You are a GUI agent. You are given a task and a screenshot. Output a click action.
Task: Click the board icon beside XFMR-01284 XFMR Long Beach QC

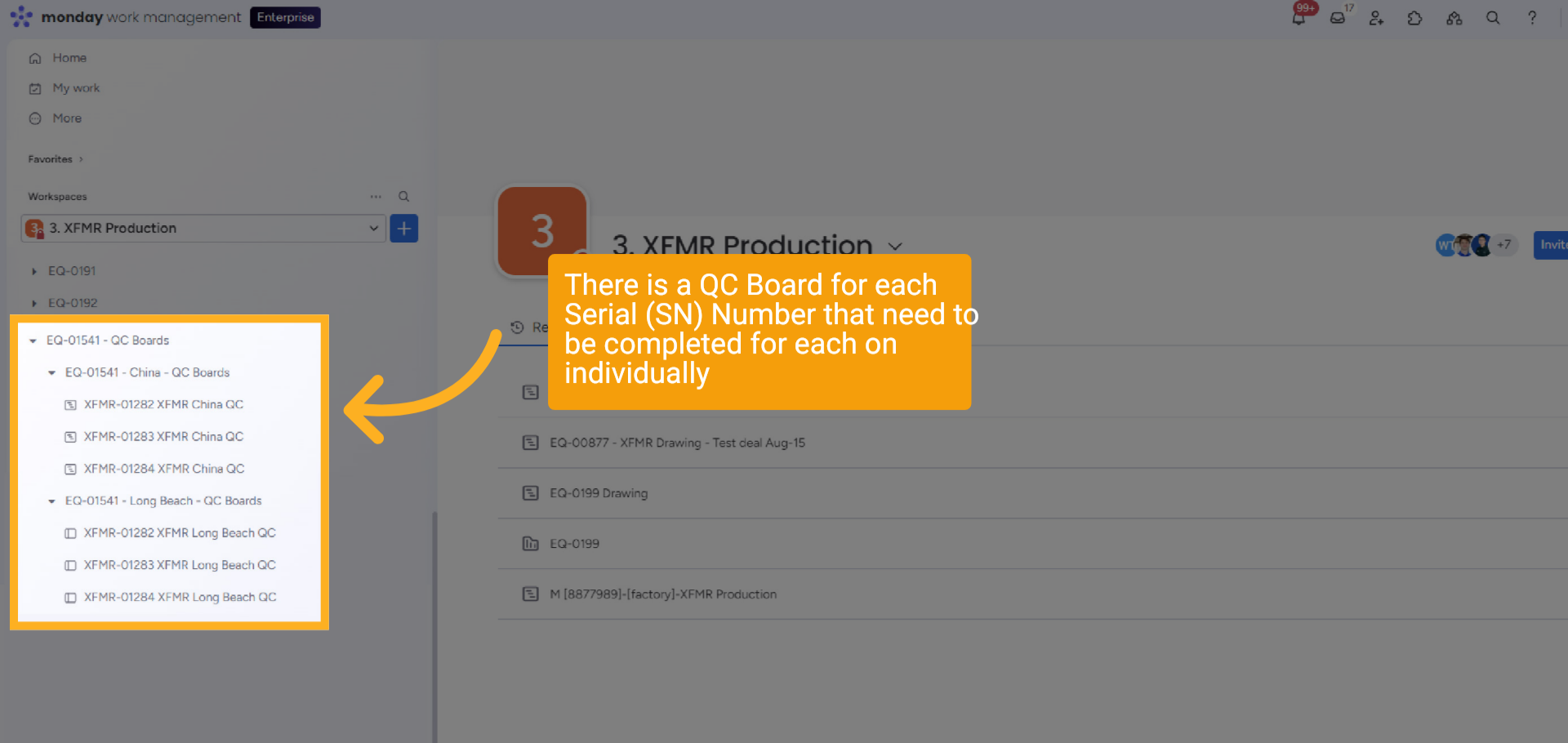pyautogui.click(x=71, y=598)
